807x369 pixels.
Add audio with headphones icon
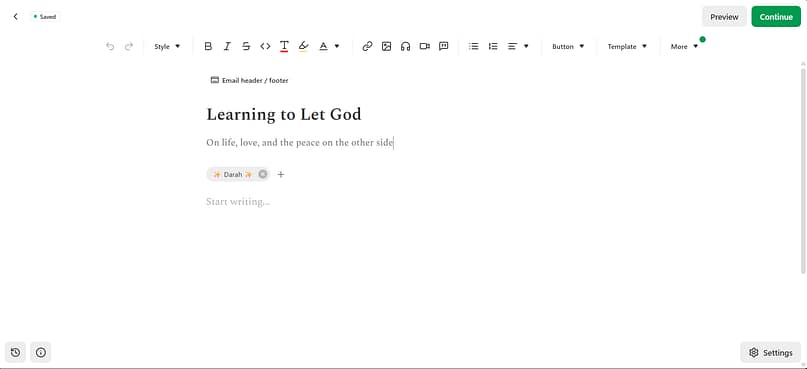point(406,46)
